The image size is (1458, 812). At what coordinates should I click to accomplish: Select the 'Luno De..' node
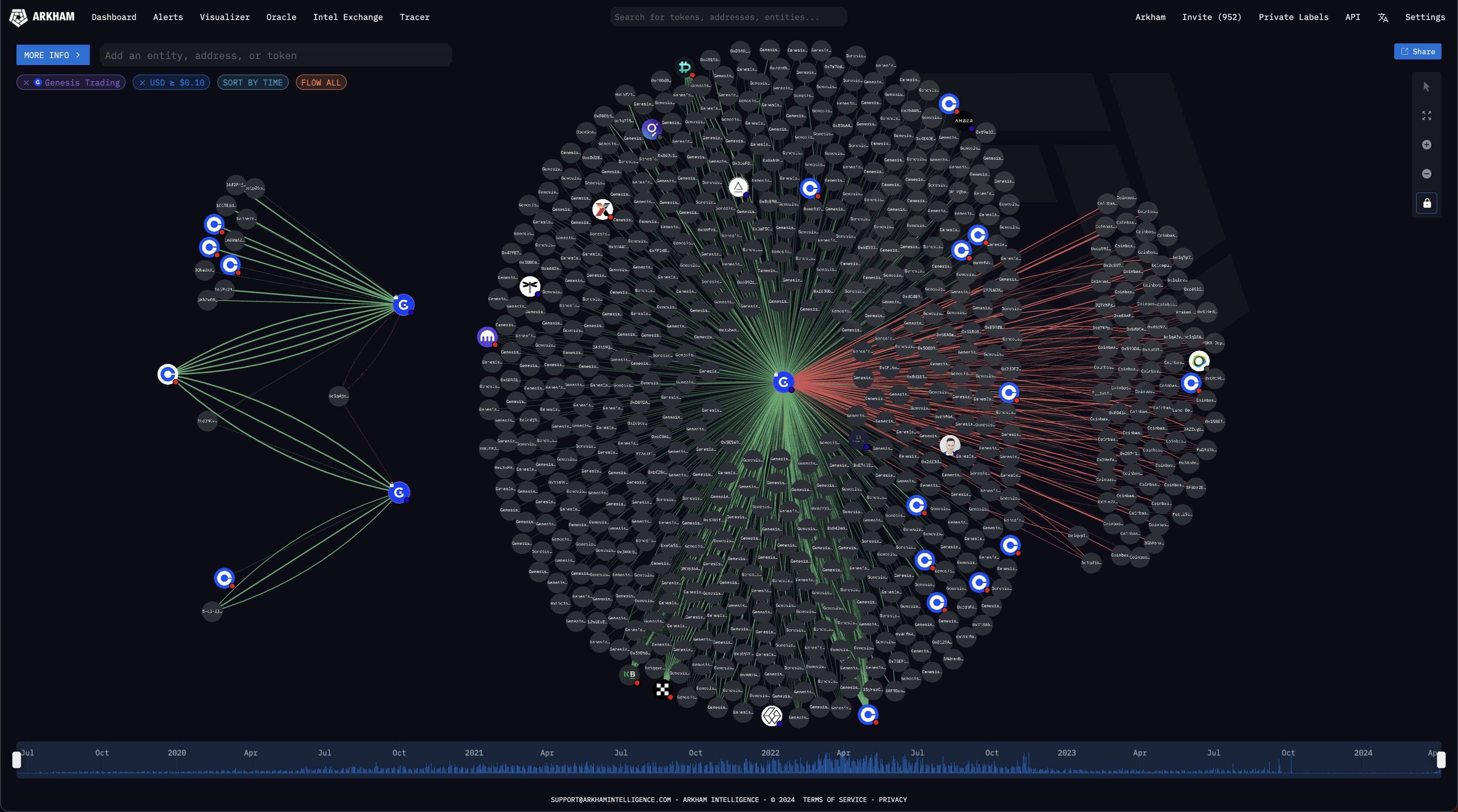(x=1182, y=410)
